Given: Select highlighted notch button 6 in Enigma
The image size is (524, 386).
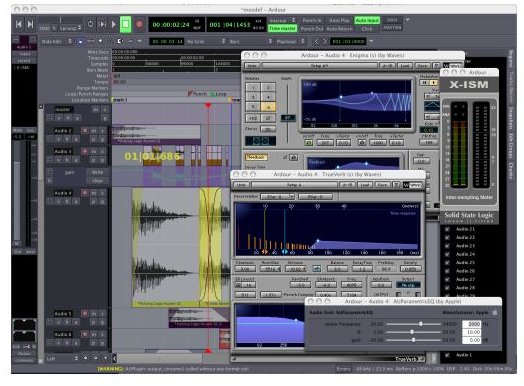Looking at the screenshot, I should pyautogui.click(x=268, y=107).
